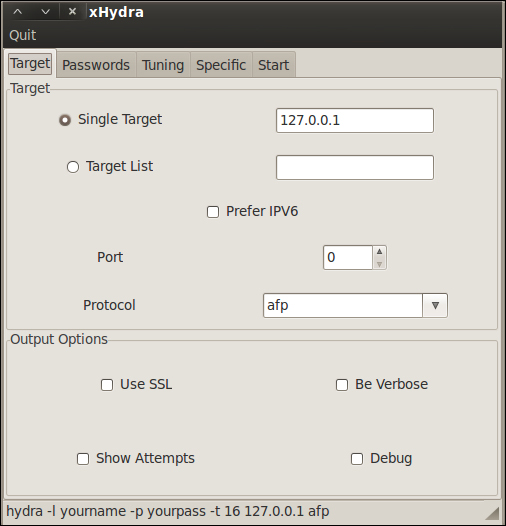Open the Protocol dropdown arrow
Screen dimensions: 506x526
pyautogui.click(x=435, y=305)
